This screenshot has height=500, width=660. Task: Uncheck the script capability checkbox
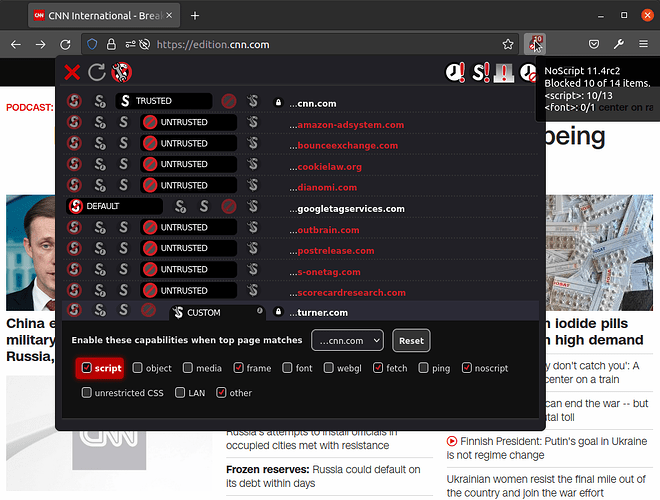(87, 368)
